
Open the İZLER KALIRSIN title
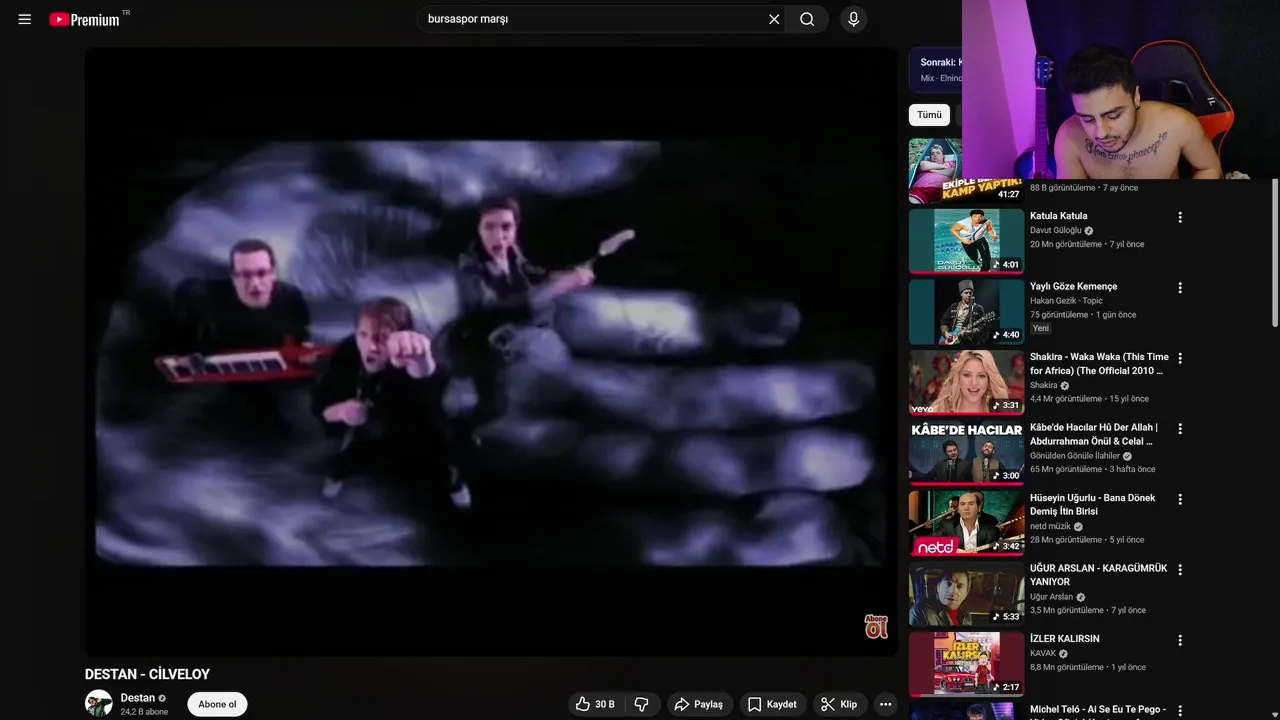[x=1064, y=639]
